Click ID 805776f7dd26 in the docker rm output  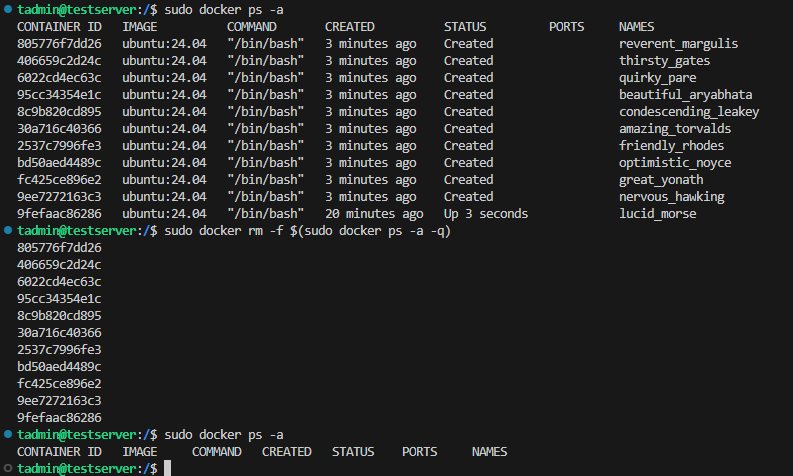pos(59,248)
